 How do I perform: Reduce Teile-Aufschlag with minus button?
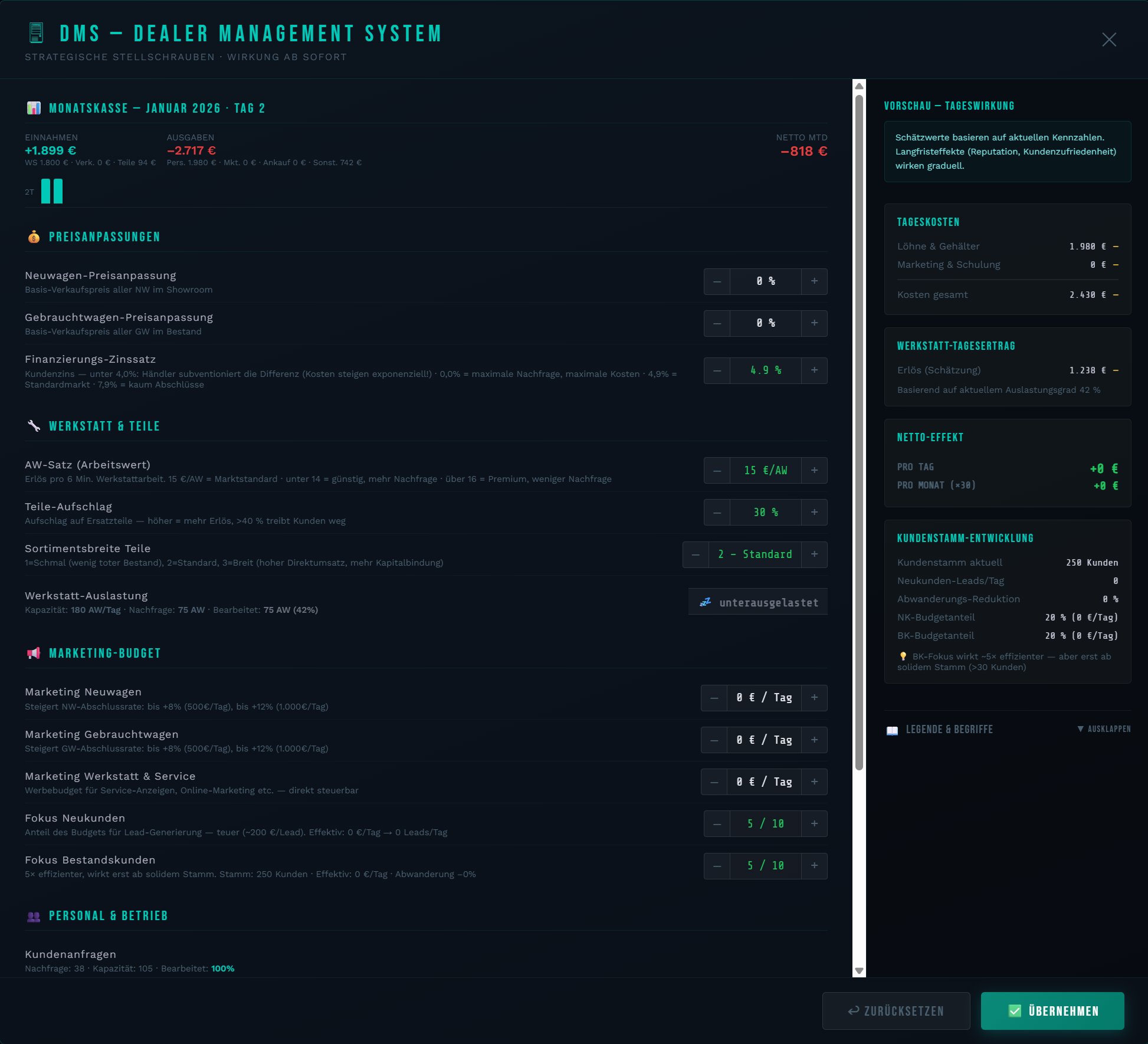717,513
